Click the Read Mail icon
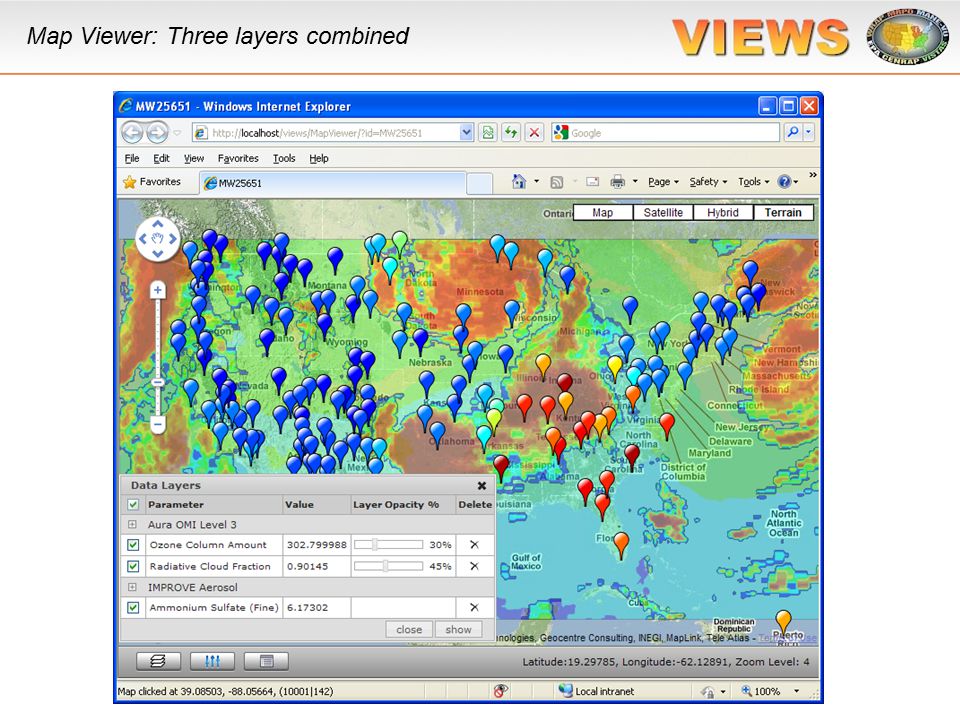The width and height of the screenshot is (960, 720). 592,182
